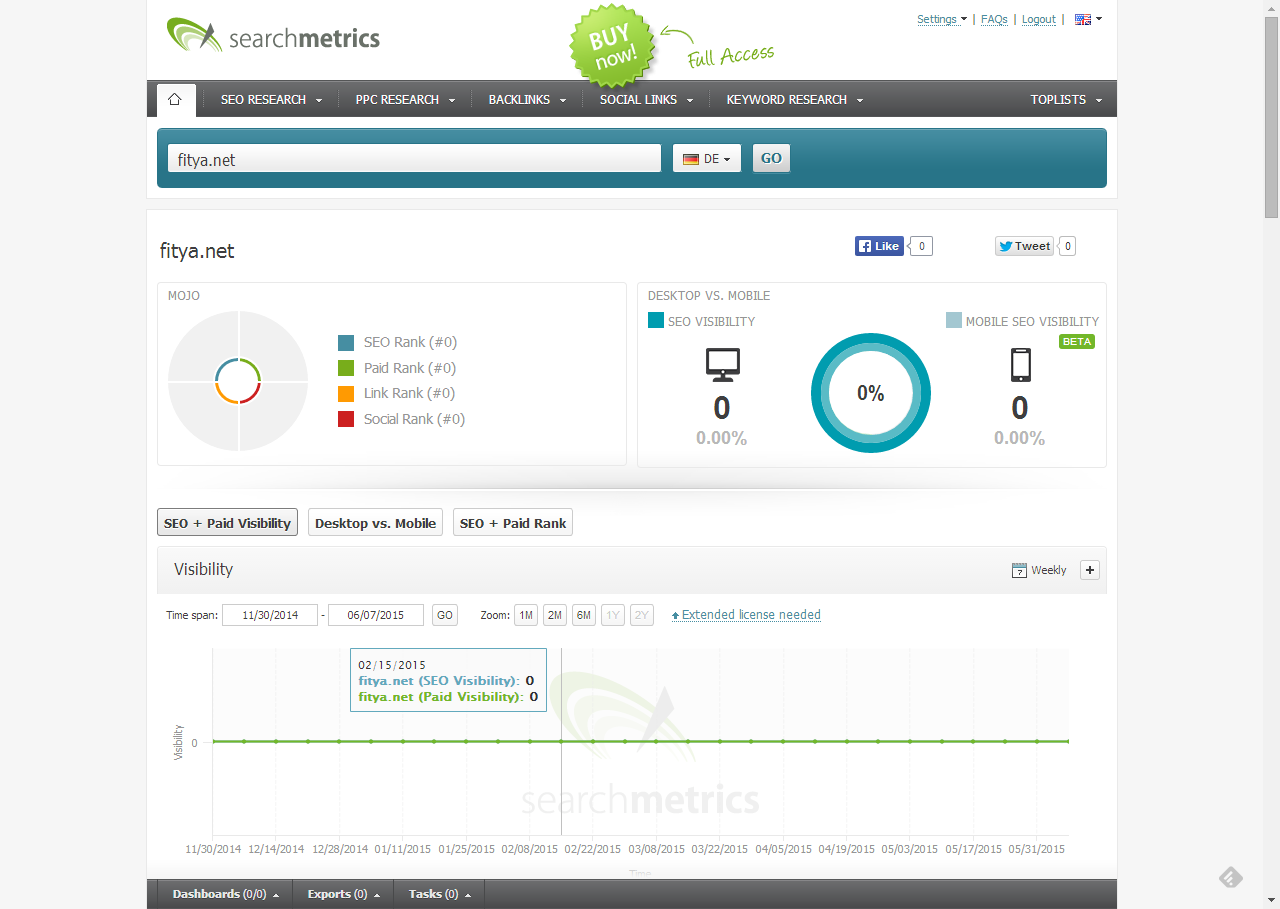Click the mobile phone visibility icon
This screenshot has width=1280, height=909.
[x=1020, y=365]
